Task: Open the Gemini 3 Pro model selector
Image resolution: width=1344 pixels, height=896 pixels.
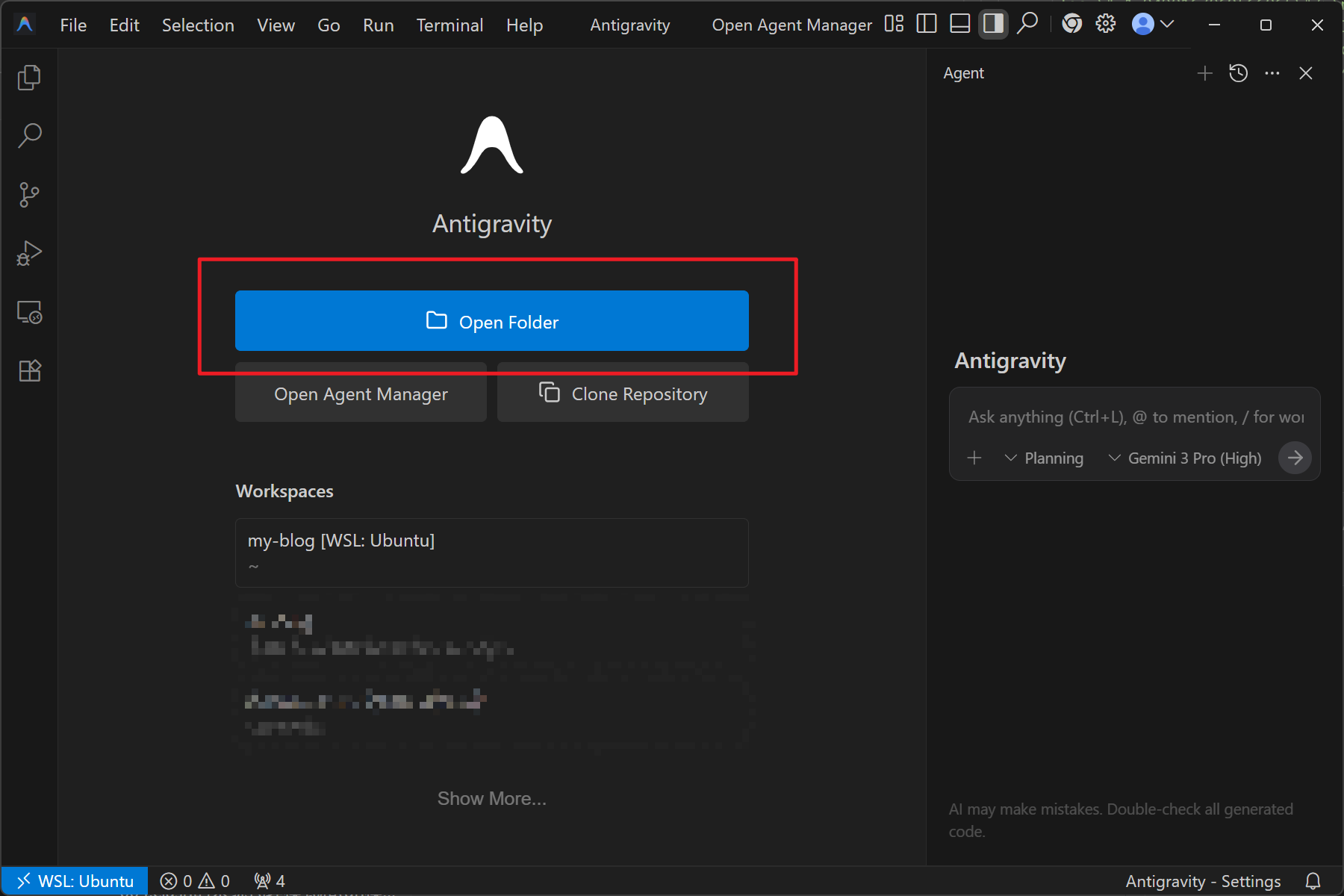Action: click(1186, 458)
